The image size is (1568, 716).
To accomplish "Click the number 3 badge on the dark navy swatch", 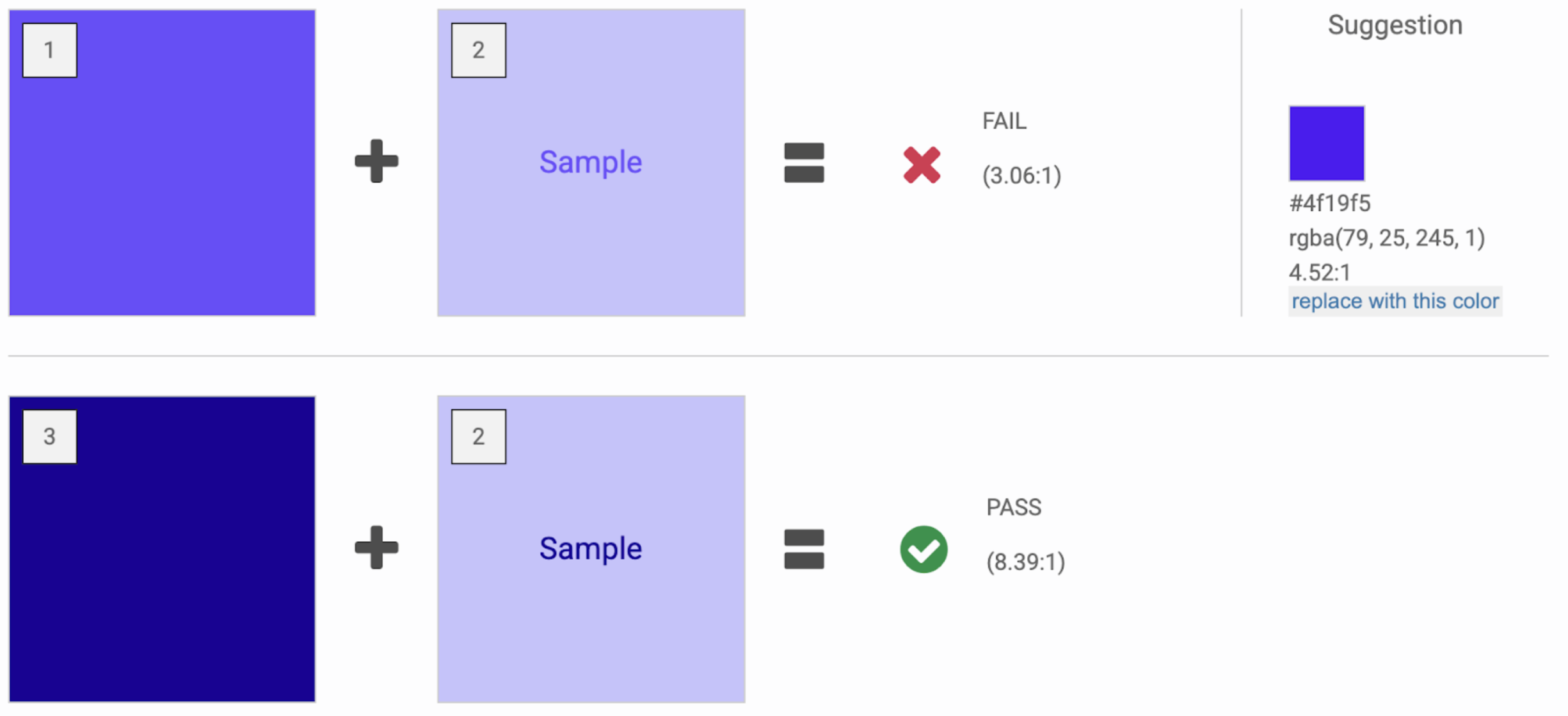I will pos(49,437).
